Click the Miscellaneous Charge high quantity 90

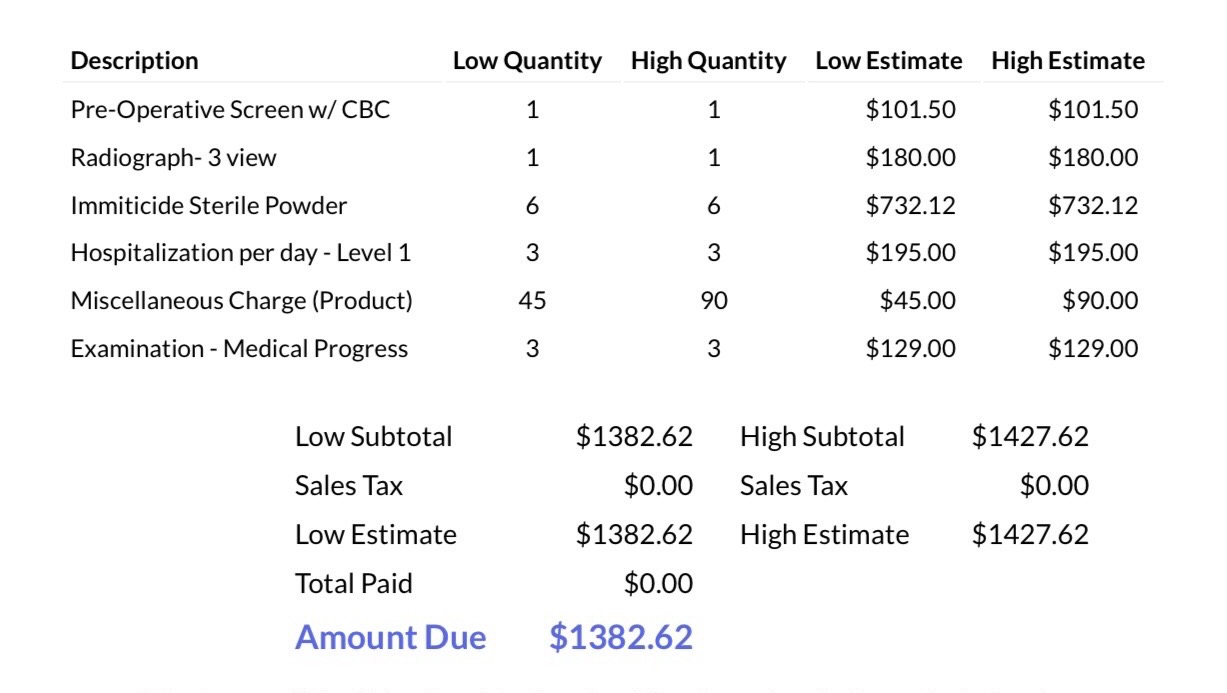[x=714, y=301]
